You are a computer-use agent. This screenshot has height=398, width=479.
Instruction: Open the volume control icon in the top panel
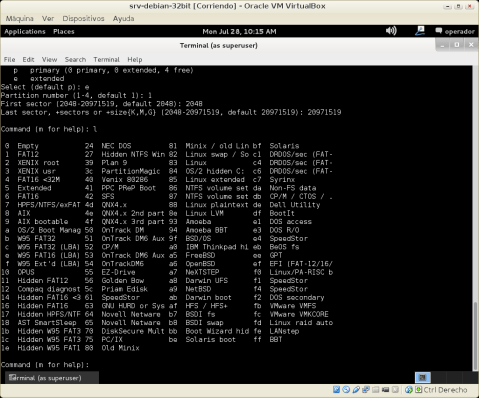coord(391,31)
